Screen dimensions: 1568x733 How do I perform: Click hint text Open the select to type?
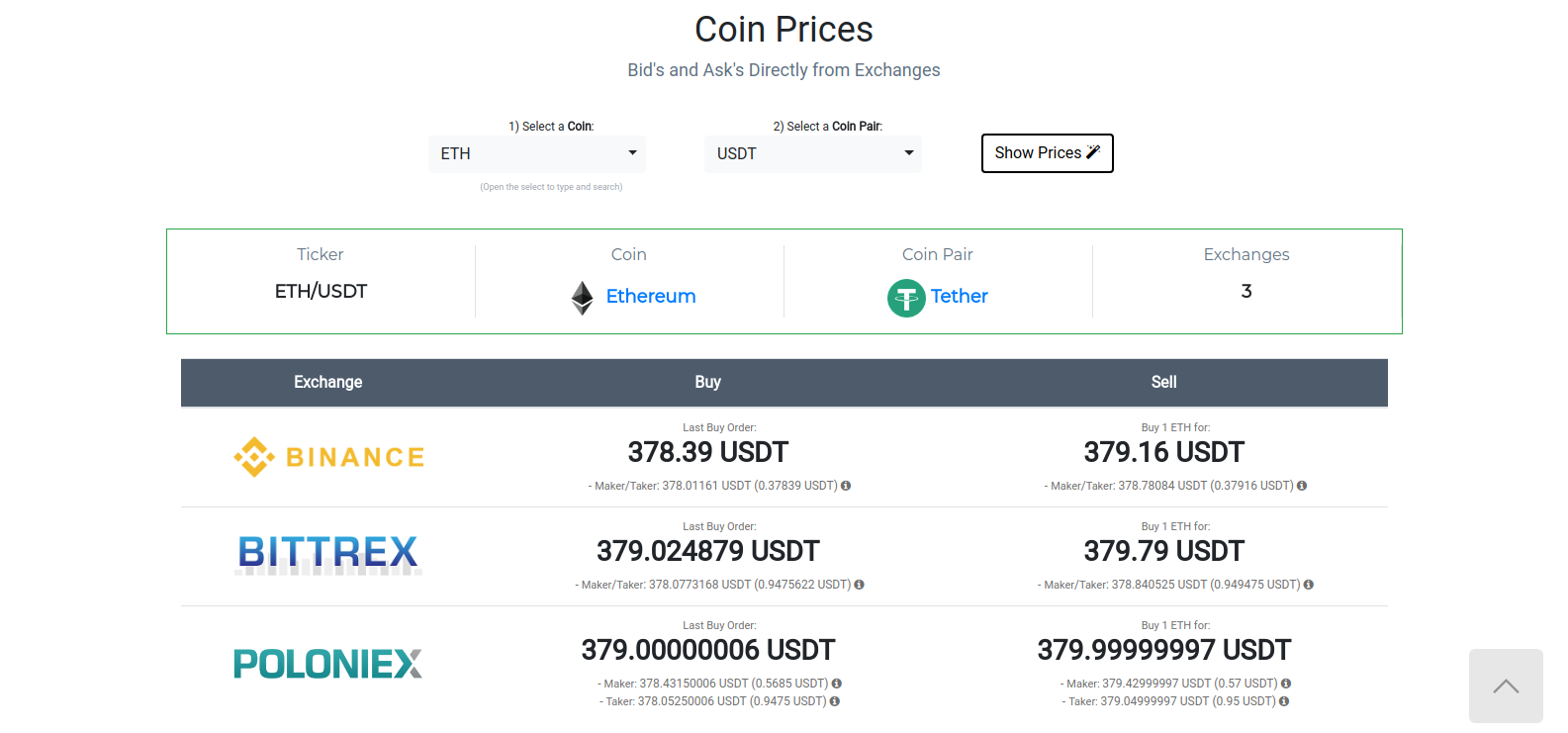(551, 187)
